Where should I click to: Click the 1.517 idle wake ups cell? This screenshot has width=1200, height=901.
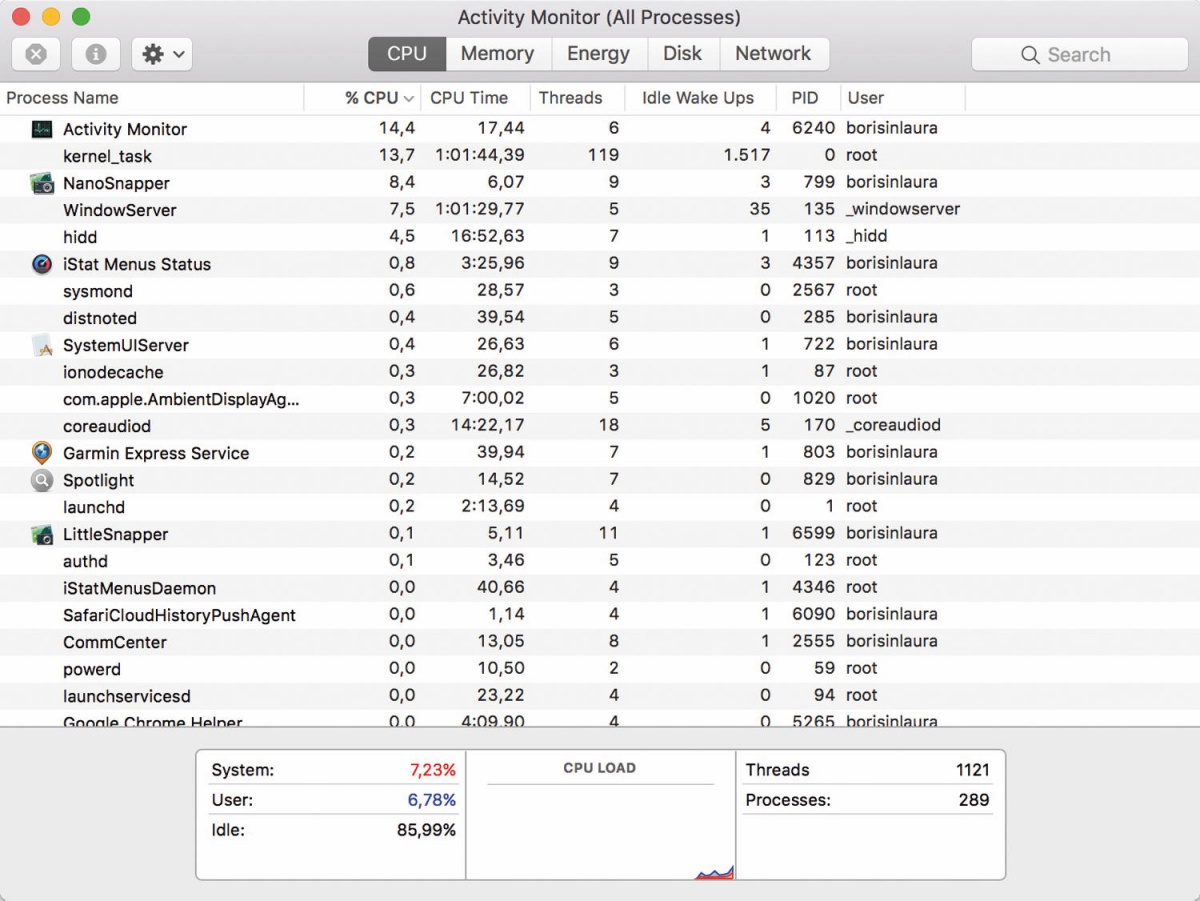pyautogui.click(x=747, y=156)
